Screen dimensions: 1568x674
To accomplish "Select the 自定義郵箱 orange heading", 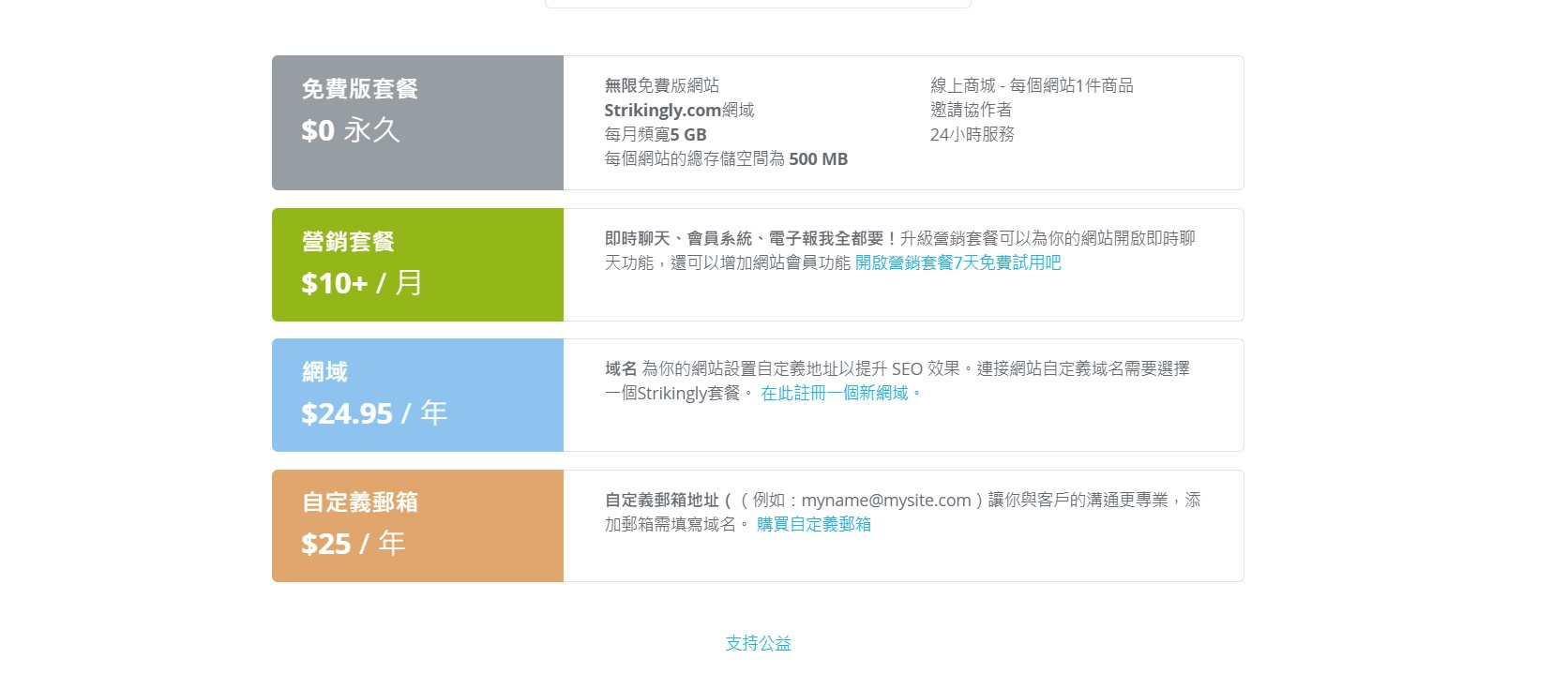I will click(x=359, y=502).
